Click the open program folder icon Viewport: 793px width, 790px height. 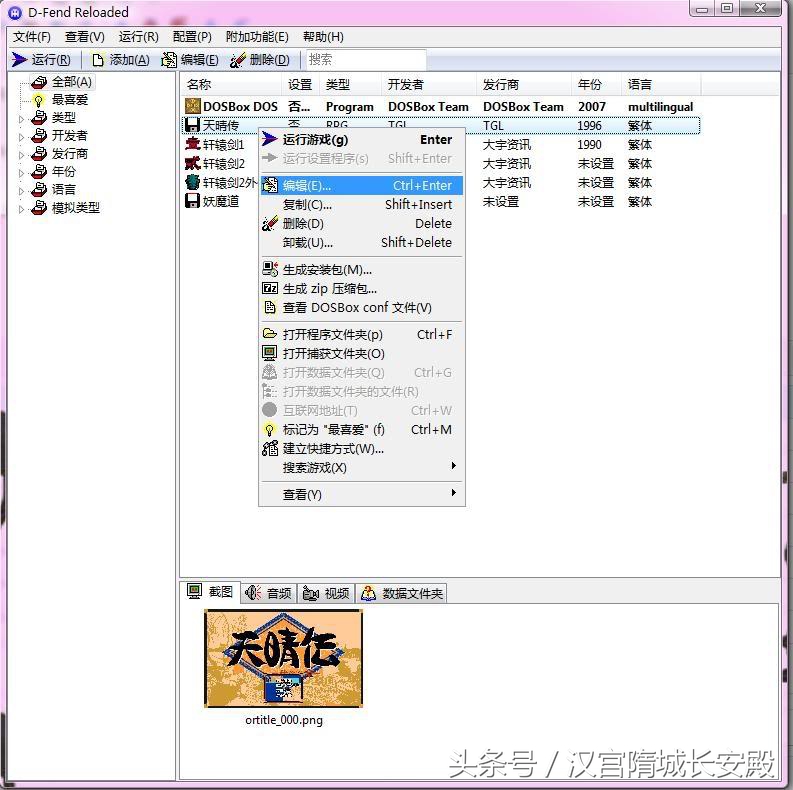pyautogui.click(x=270, y=334)
